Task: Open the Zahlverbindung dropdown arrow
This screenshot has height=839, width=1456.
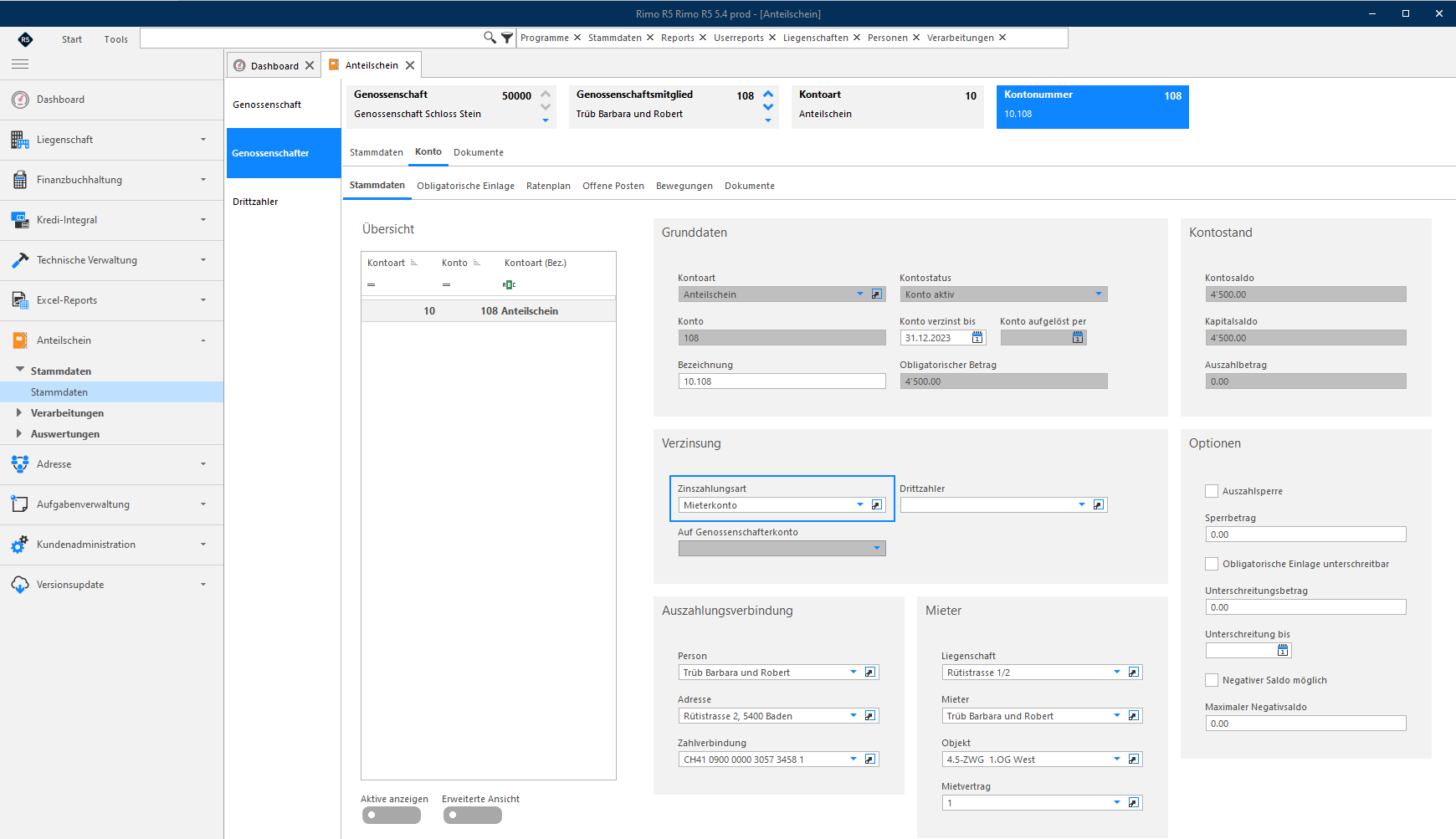Action: (x=854, y=760)
